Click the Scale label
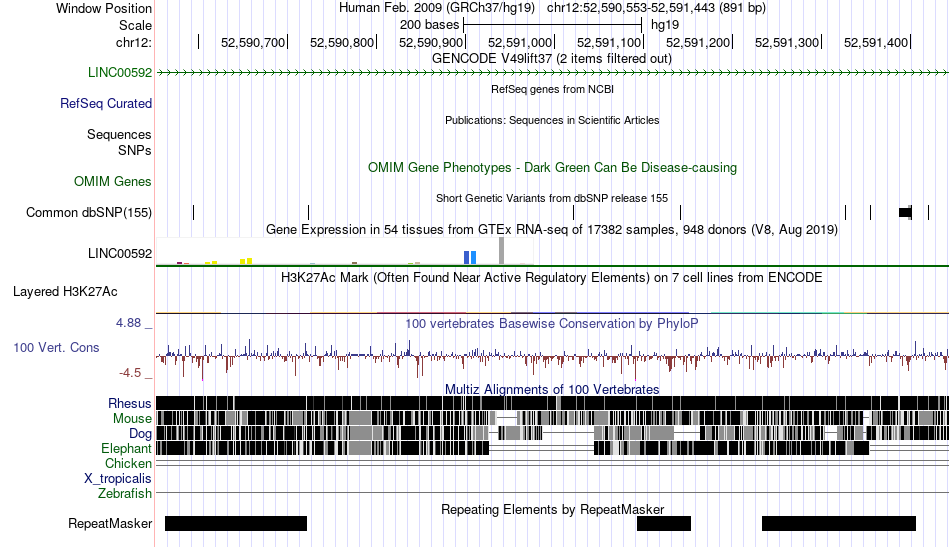This screenshot has width=950, height=547. coord(135,25)
